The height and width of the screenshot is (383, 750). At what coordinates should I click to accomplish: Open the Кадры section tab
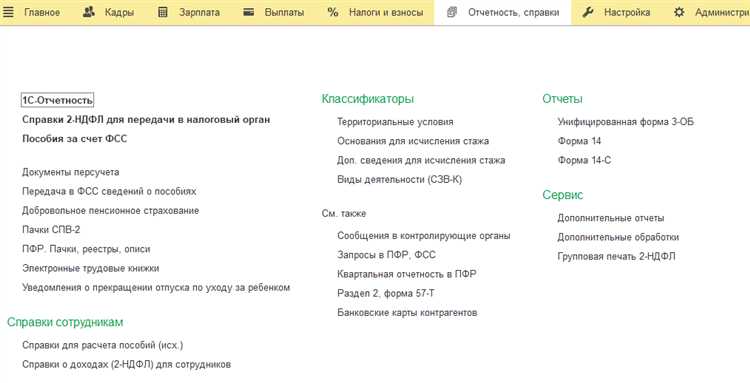pyautogui.click(x=119, y=12)
